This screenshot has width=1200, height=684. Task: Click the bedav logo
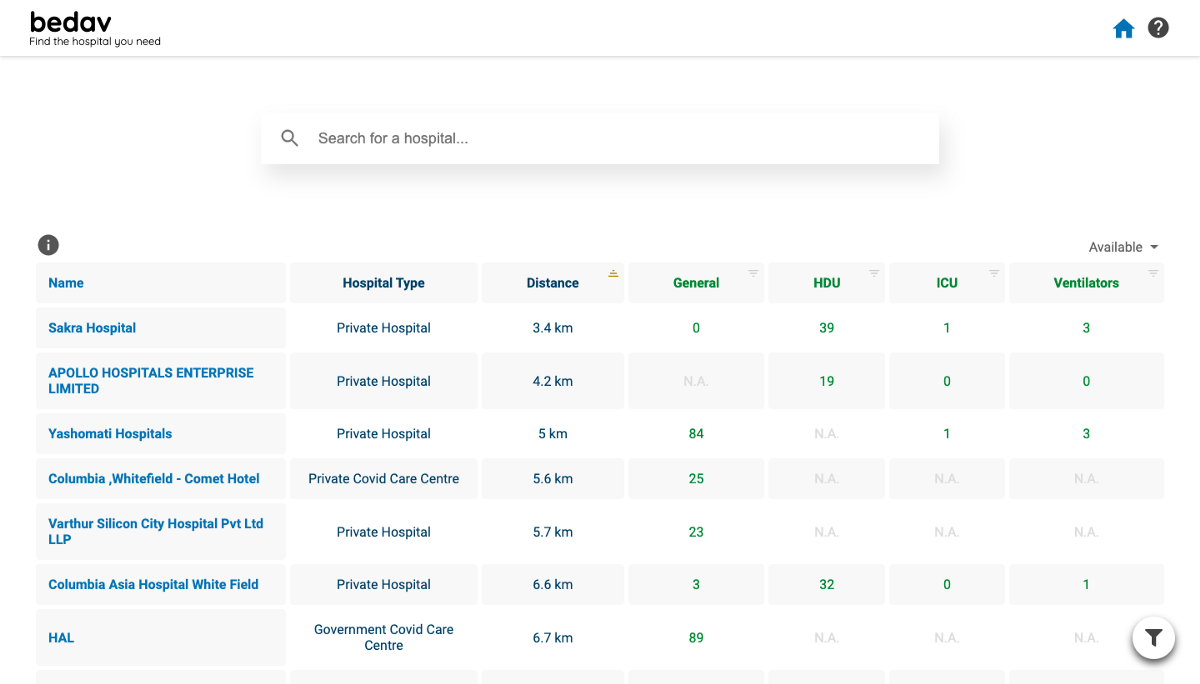tap(71, 22)
